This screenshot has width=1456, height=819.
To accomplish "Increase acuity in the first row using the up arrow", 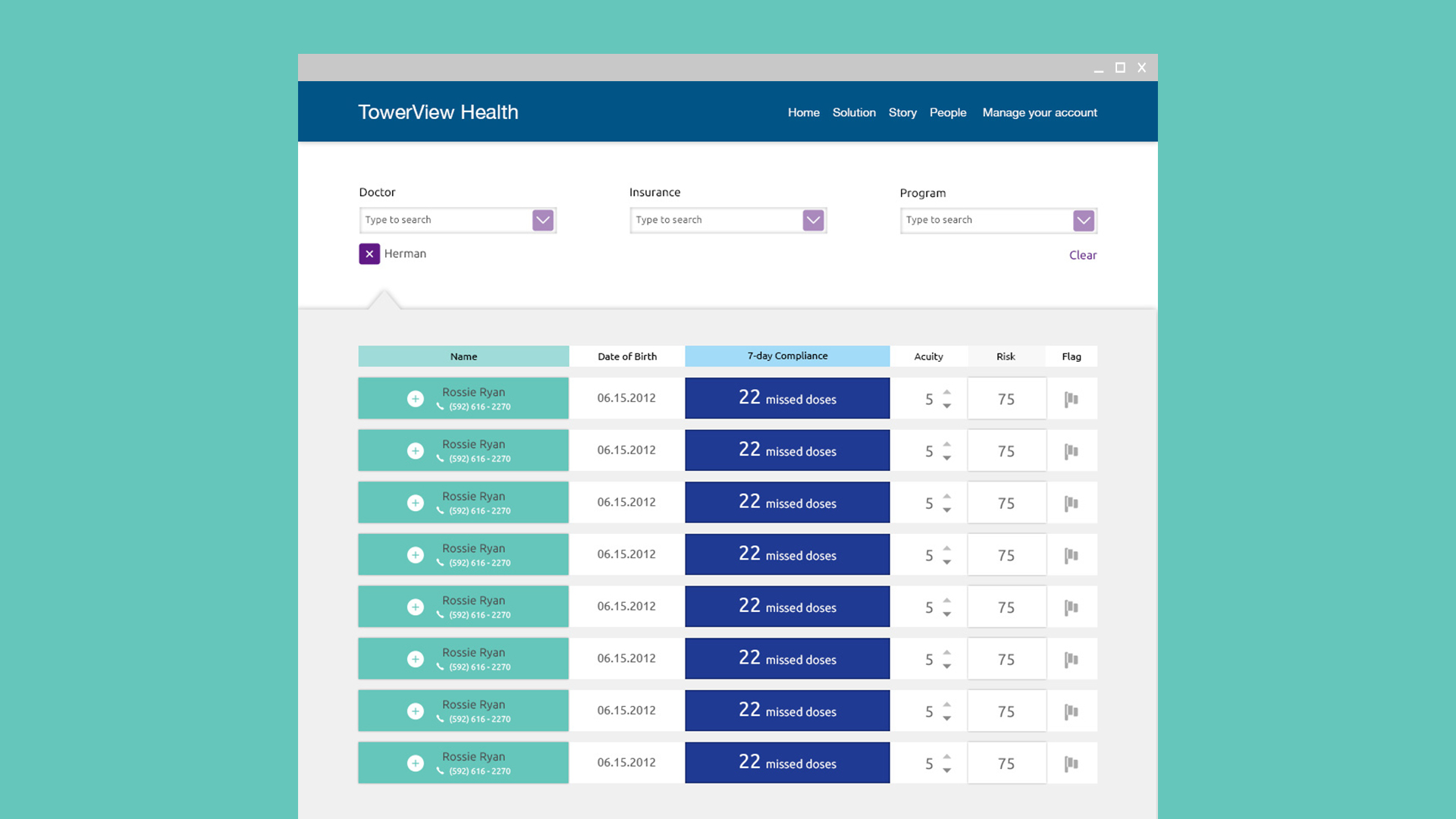I will (947, 392).
